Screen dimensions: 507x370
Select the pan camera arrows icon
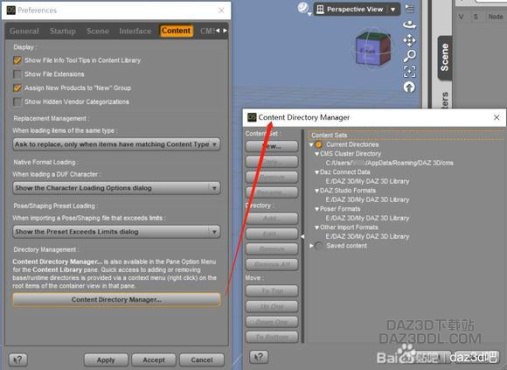pos(409,40)
